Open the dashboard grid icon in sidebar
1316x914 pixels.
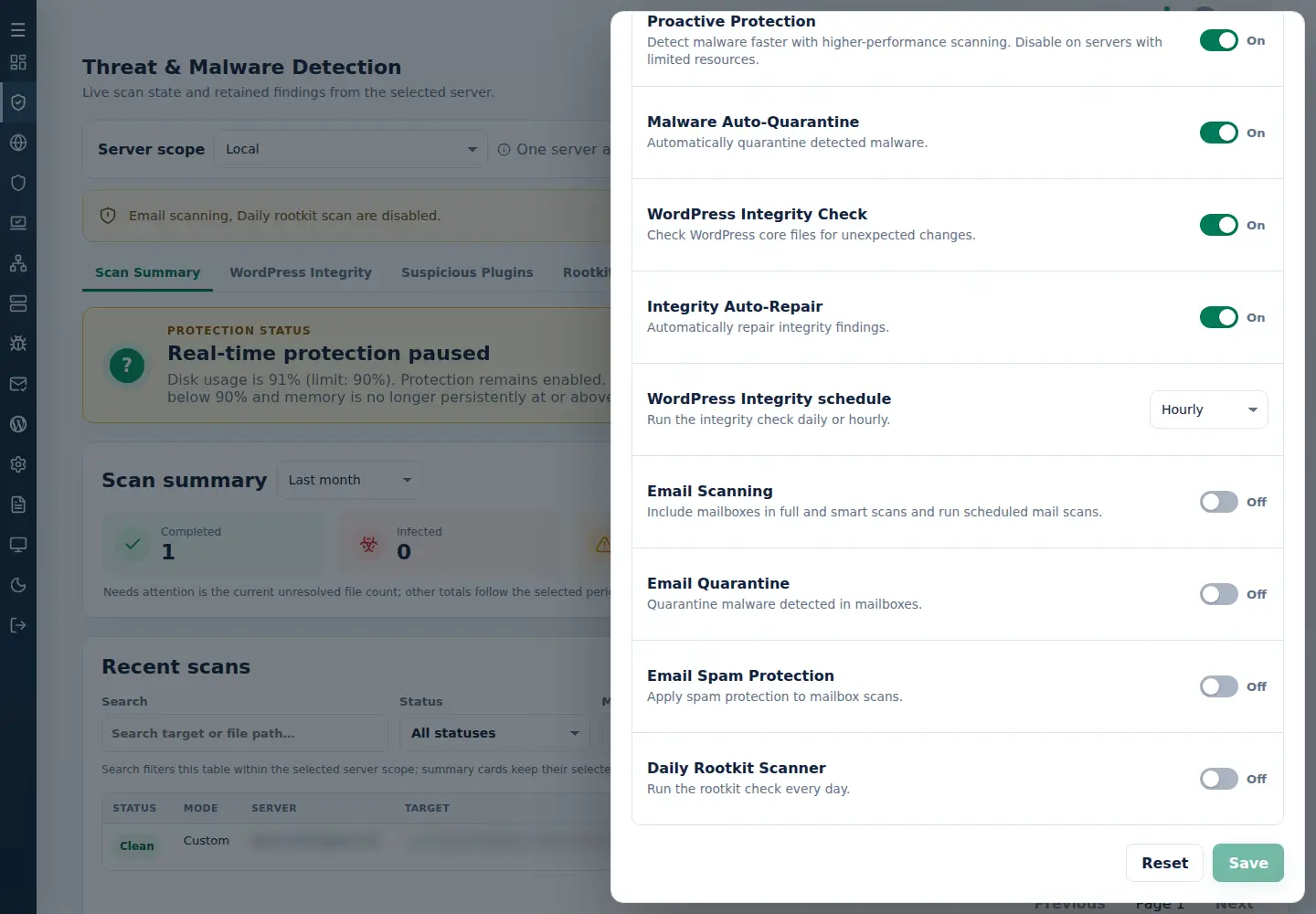(x=18, y=62)
